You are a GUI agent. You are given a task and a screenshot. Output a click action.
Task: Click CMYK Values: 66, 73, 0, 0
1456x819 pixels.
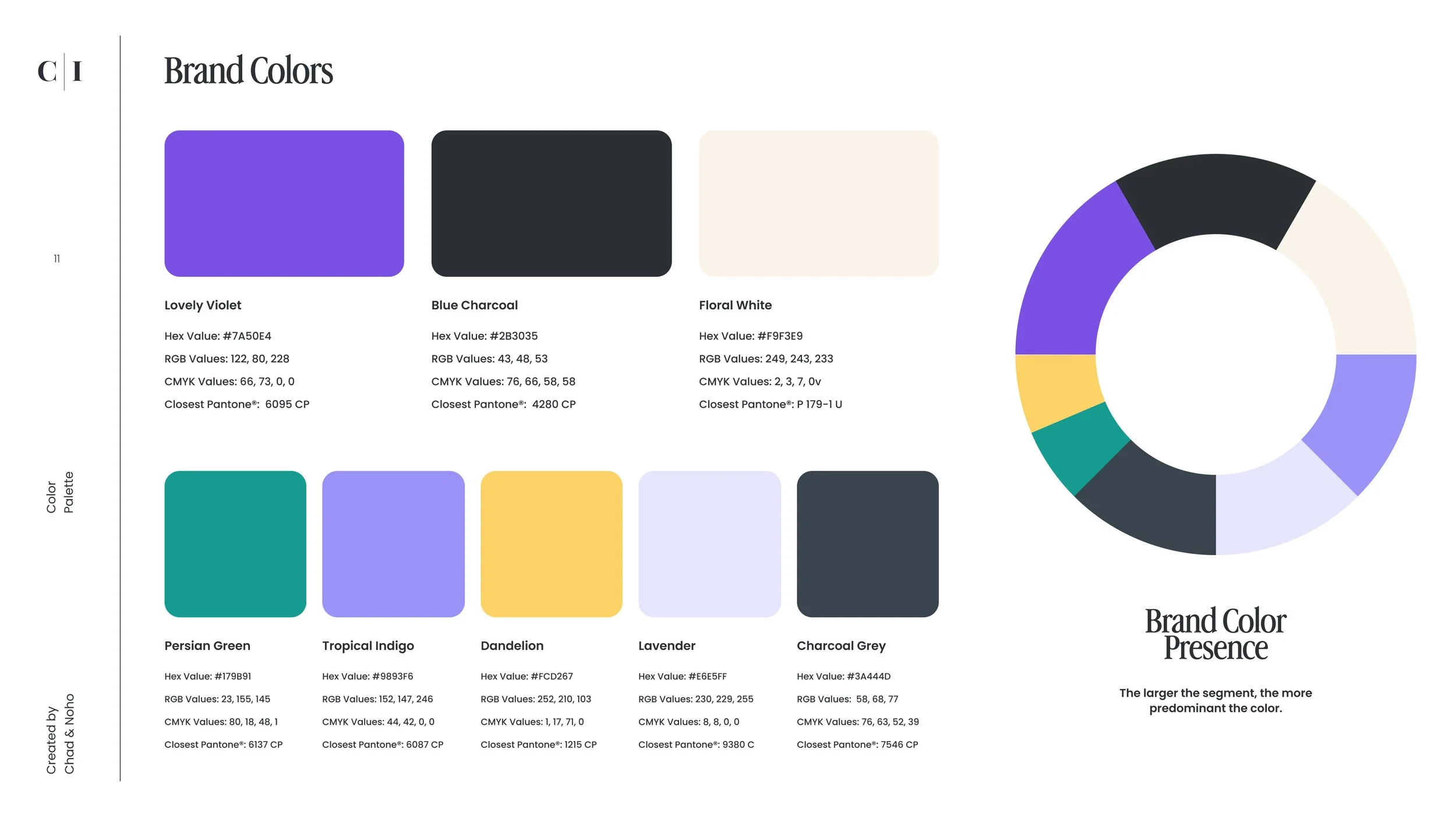click(229, 382)
